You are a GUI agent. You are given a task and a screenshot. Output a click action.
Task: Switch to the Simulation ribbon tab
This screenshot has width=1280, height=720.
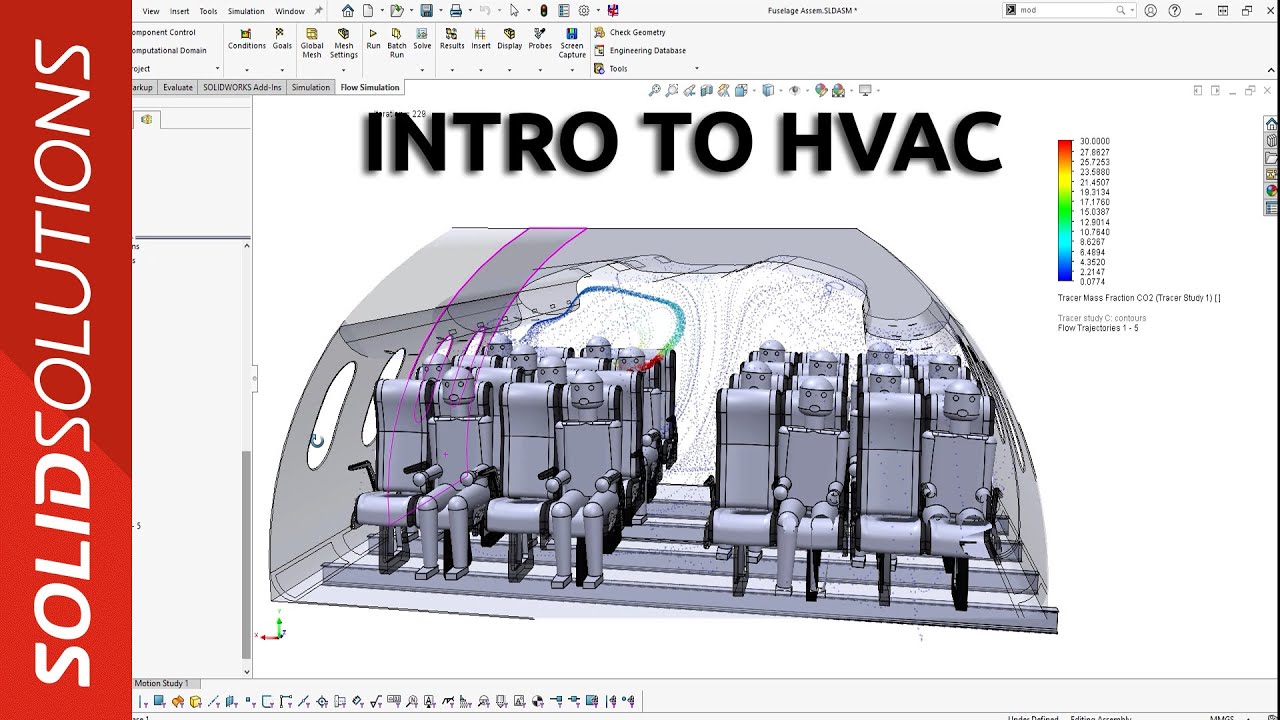click(311, 87)
